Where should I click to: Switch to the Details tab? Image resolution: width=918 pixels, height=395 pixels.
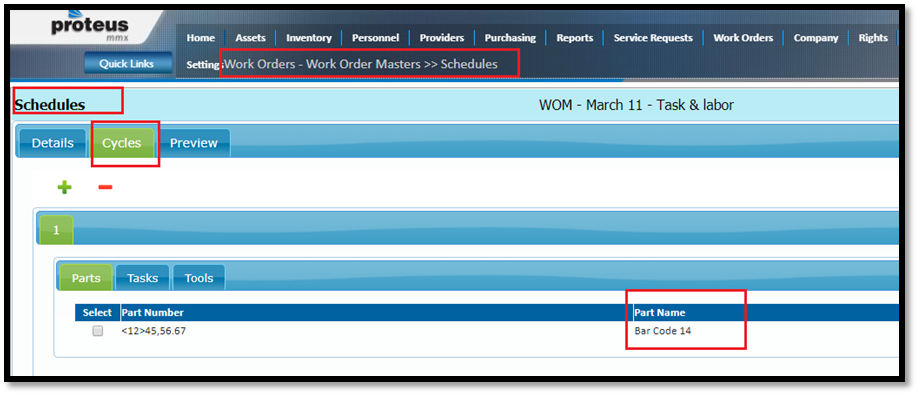tap(52, 143)
